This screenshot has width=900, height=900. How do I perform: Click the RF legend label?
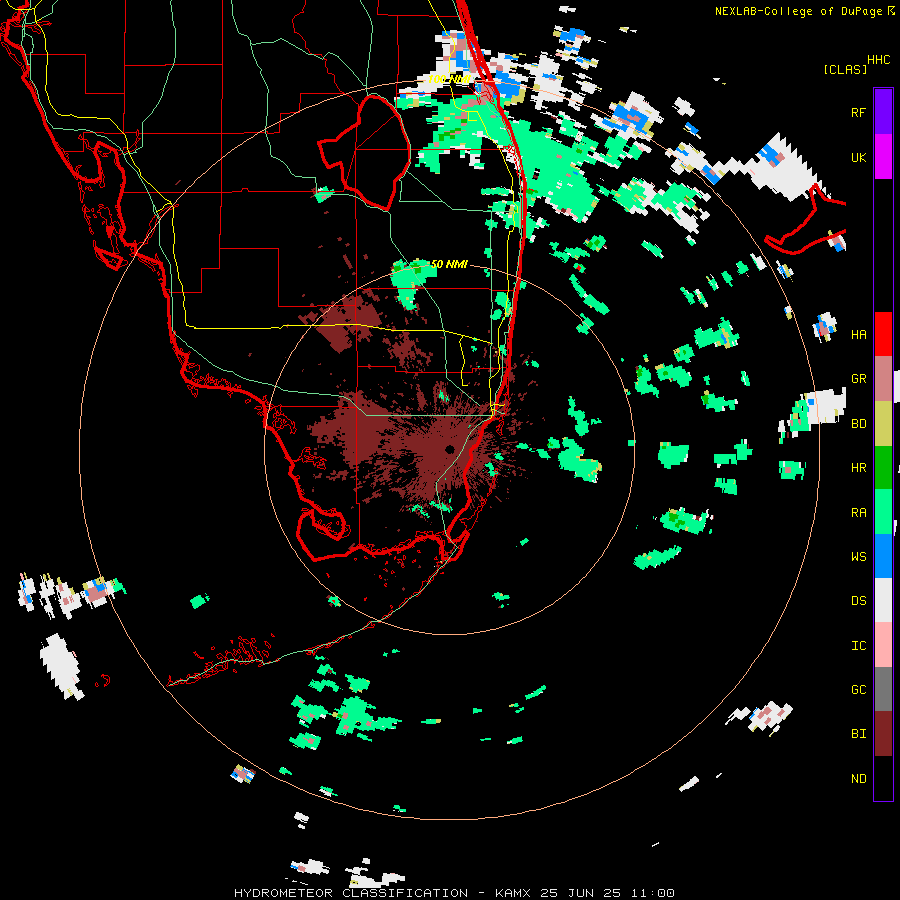click(x=858, y=112)
